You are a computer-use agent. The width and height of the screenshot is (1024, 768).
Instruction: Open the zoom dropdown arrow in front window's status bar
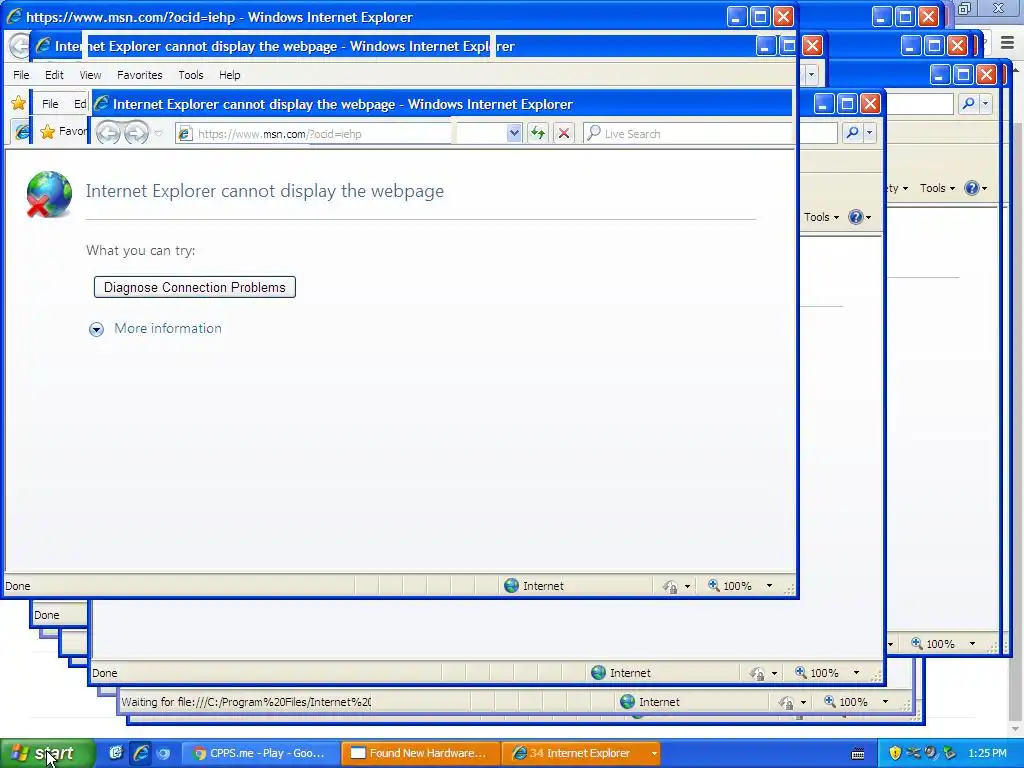[769, 586]
